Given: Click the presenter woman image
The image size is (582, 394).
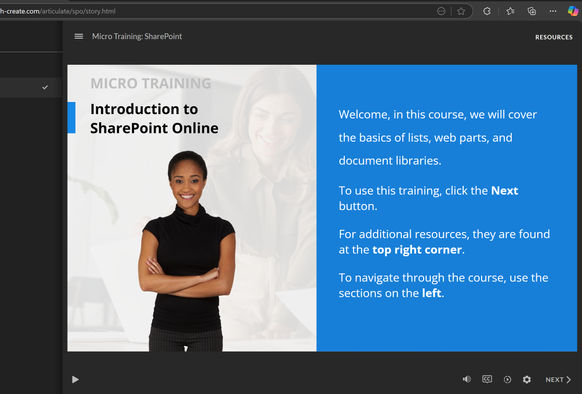Looking at the screenshot, I should pos(187,251).
